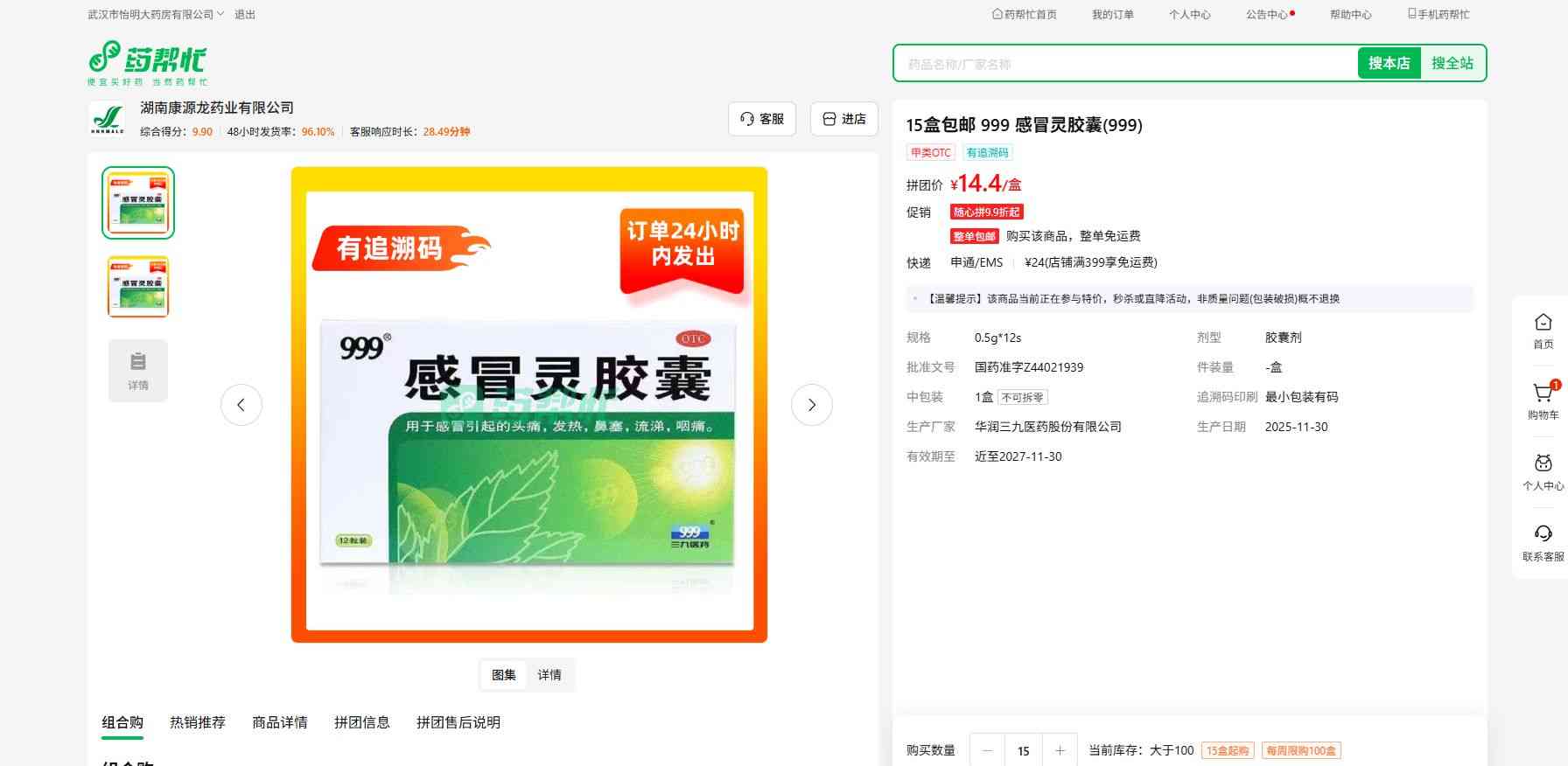Switch gallery view to 详情
The height and width of the screenshot is (766, 1568).
pos(549,675)
